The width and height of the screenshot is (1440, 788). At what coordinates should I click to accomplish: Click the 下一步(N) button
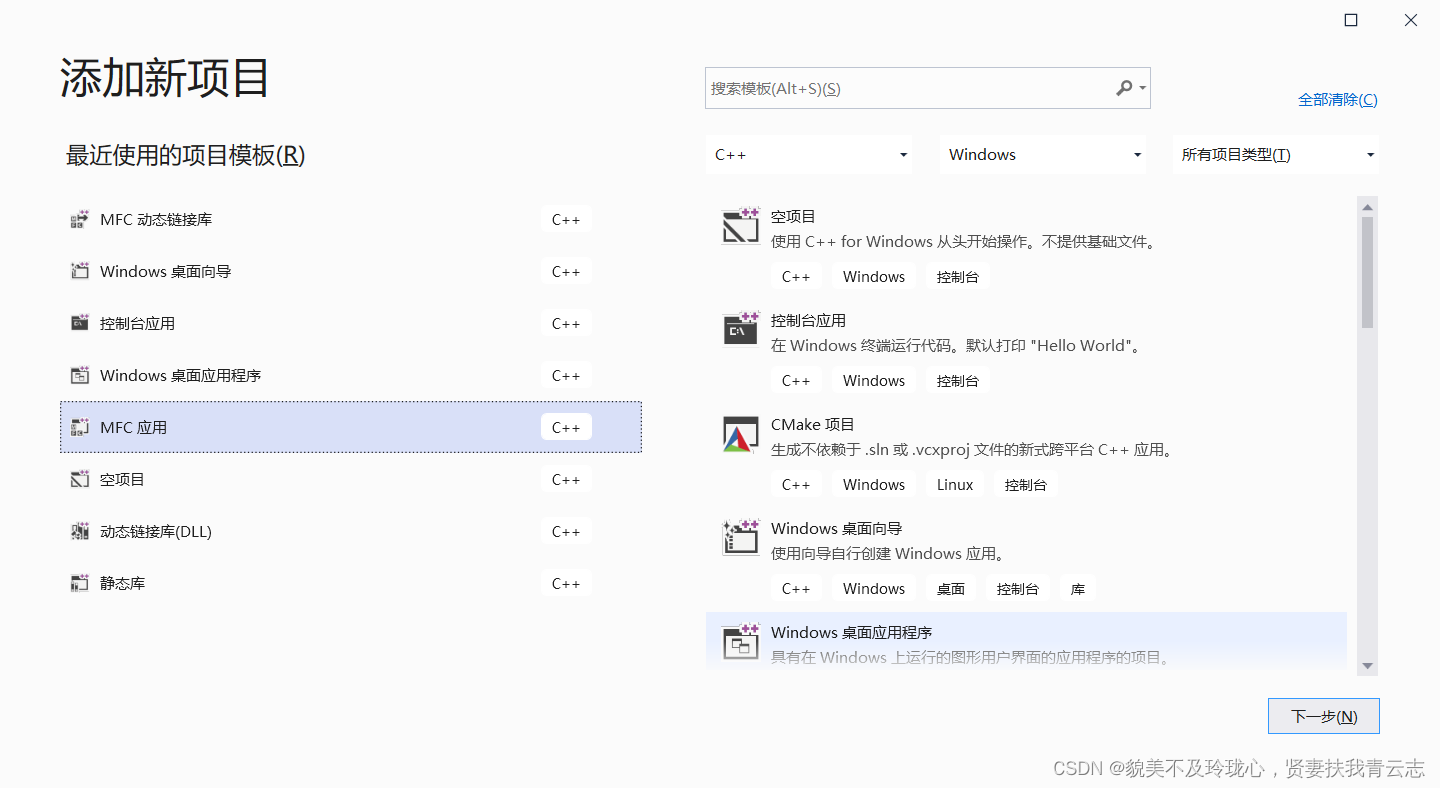coord(1323,715)
